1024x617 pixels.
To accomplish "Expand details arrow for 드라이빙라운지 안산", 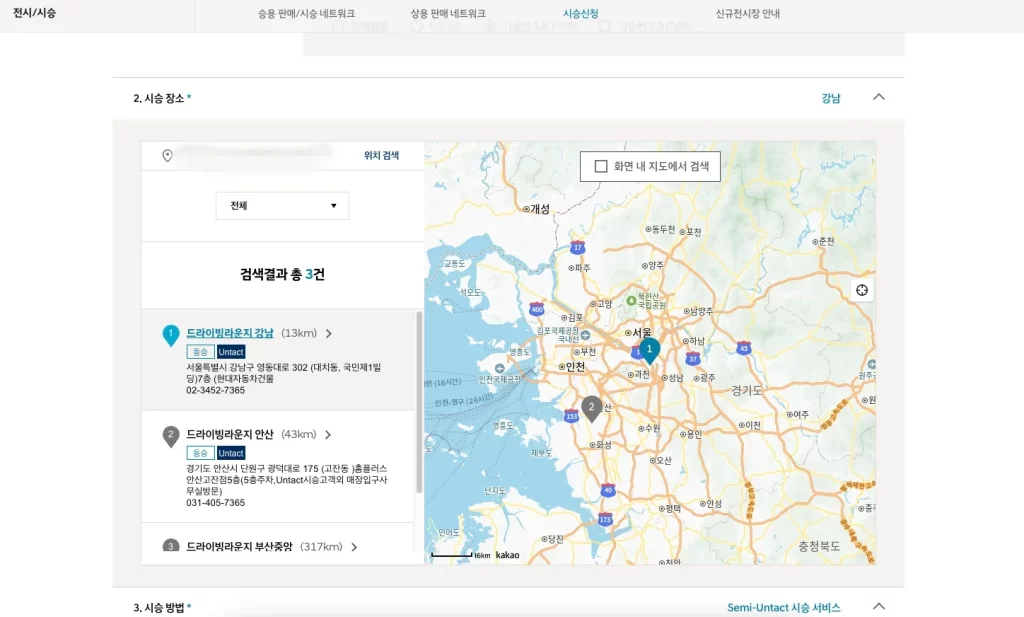I will coord(328,435).
